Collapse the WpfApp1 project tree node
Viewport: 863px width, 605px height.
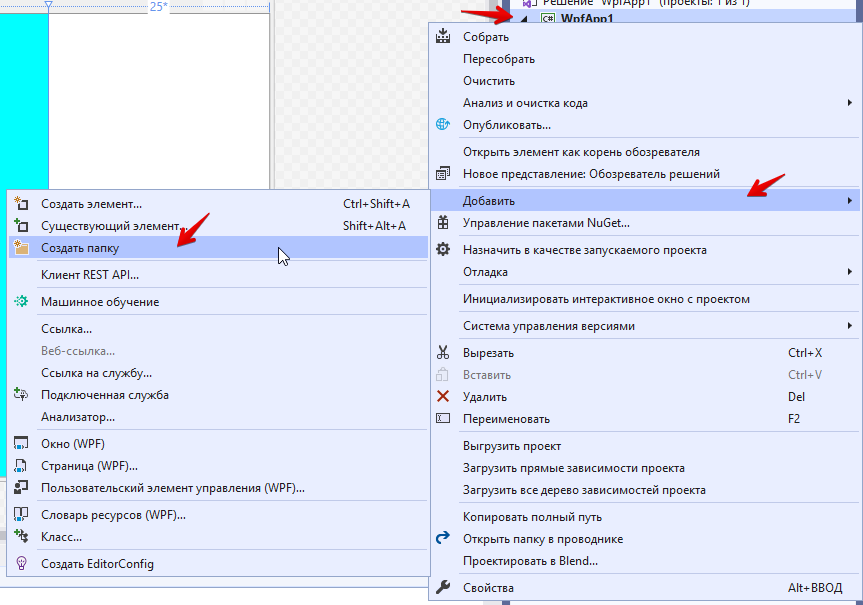coord(522,18)
